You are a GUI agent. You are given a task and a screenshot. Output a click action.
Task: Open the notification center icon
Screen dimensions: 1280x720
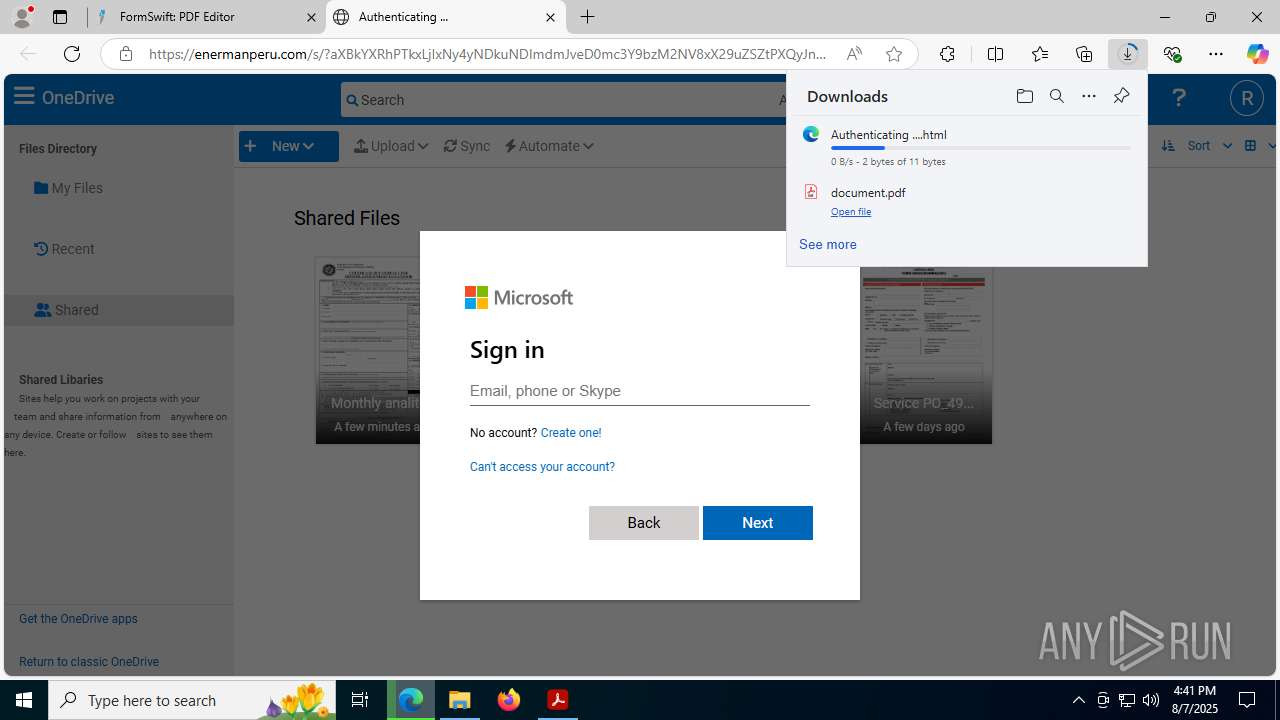[x=1248, y=700]
